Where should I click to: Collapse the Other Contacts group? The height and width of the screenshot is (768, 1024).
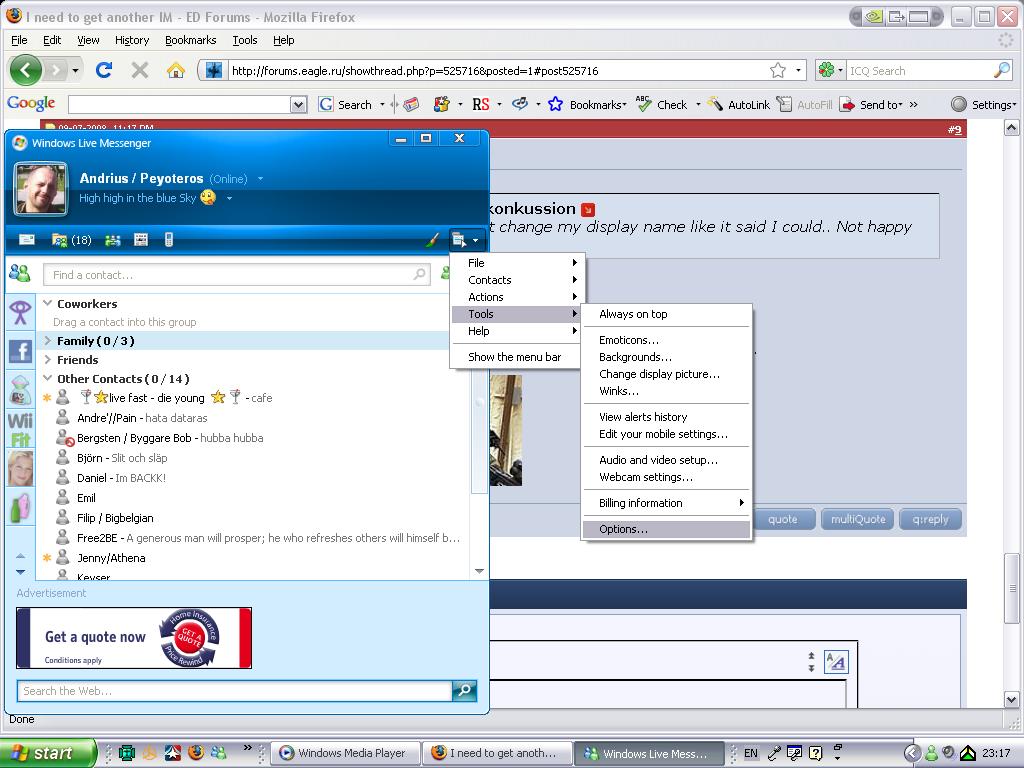point(48,378)
